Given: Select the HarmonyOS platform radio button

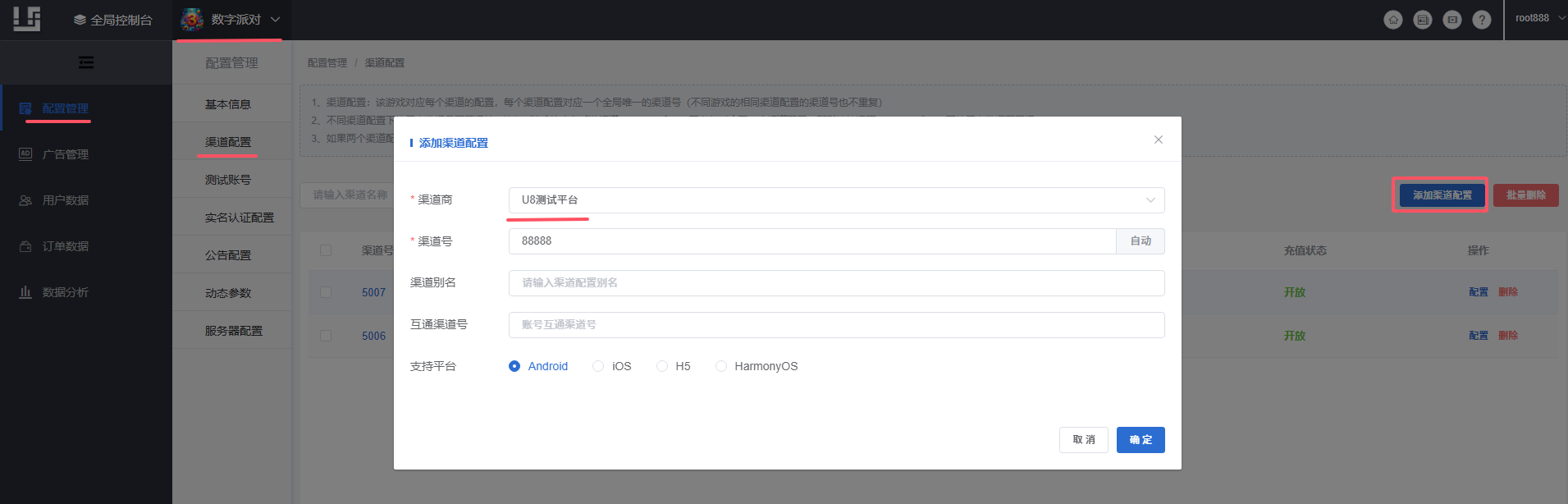Looking at the screenshot, I should [x=721, y=366].
